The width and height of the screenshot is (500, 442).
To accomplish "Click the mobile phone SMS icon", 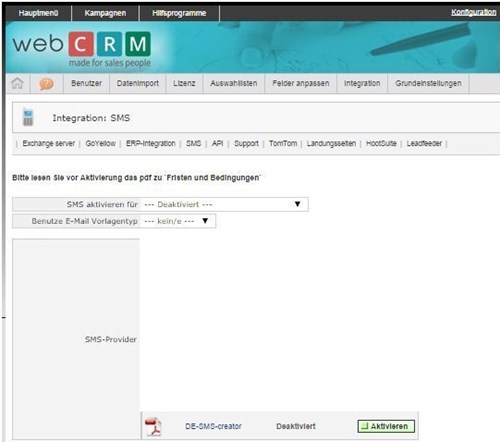I will (x=28, y=117).
